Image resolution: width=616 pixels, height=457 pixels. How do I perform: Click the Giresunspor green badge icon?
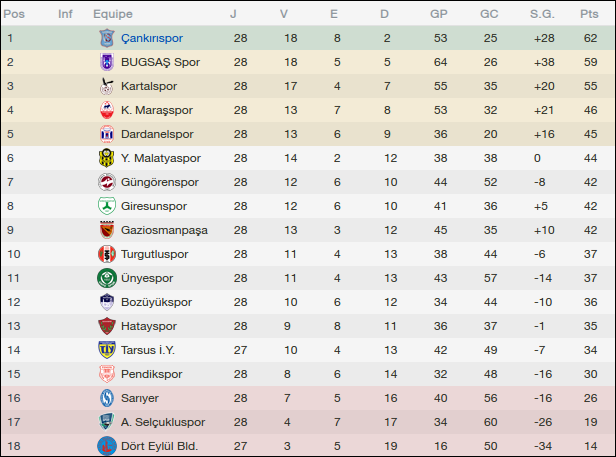(106, 206)
